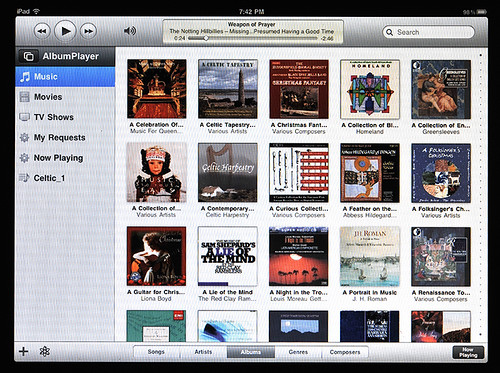This screenshot has width=500, height=373.
Task: Start playback with the play button
Action: click(x=65, y=31)
